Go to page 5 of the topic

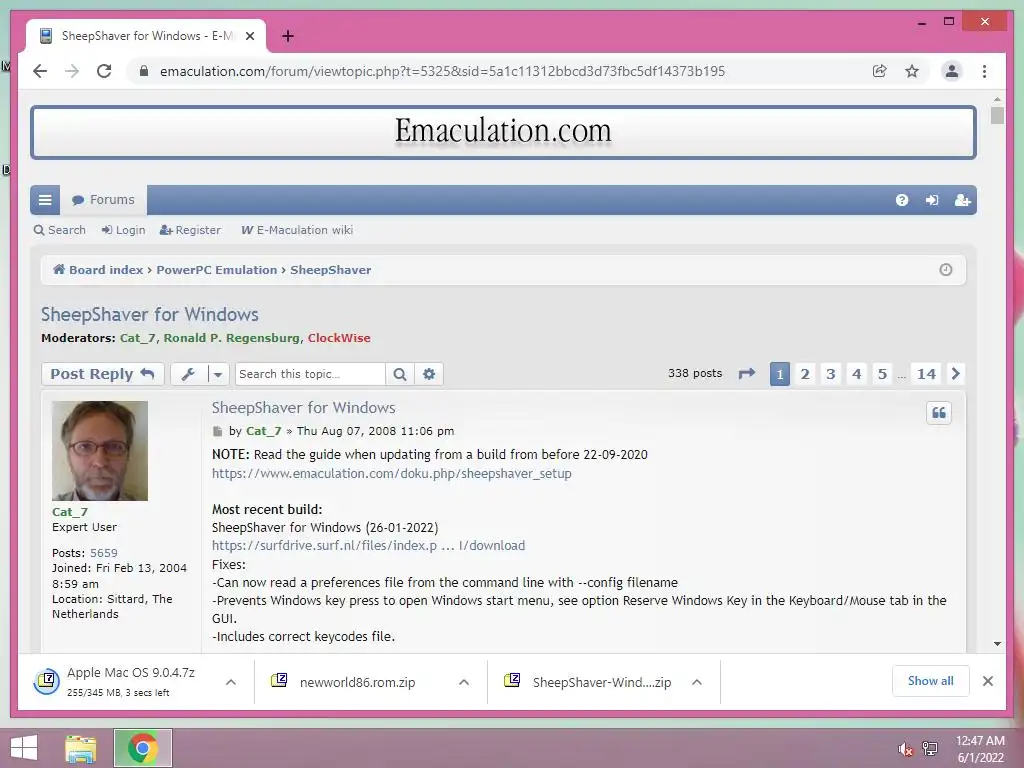tap(882, 374)
